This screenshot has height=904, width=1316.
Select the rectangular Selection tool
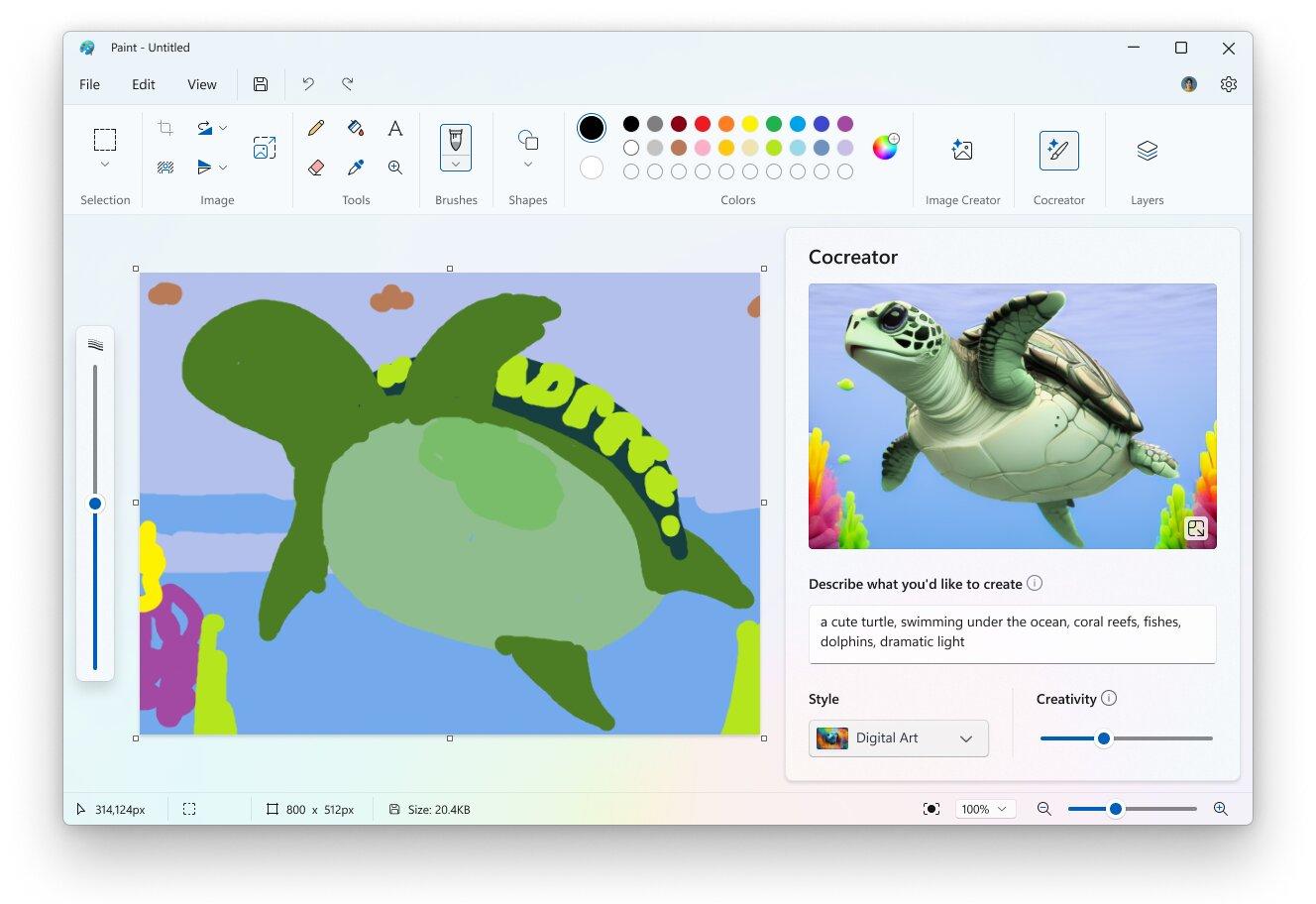(x=105, y=139)
